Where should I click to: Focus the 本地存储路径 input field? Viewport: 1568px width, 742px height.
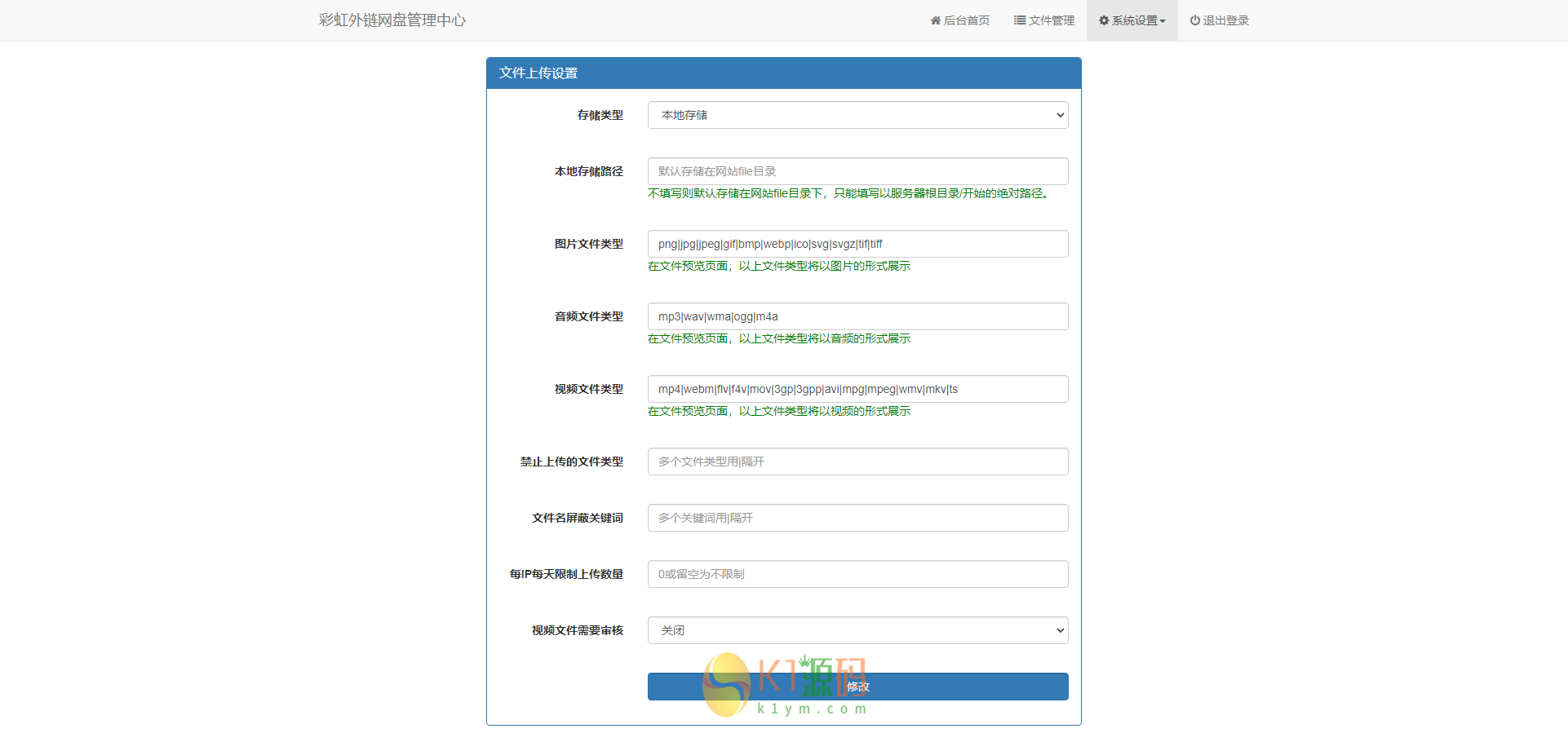(x=857, y=171)
